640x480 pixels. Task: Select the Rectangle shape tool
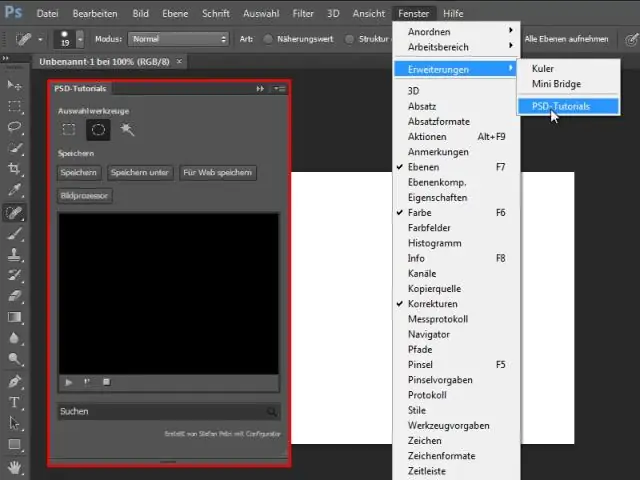(15, 444)
